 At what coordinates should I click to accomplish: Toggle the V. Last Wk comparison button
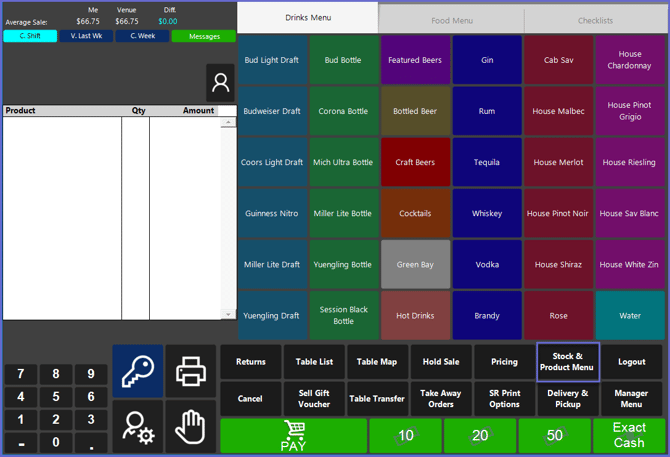[x=86, y=36]
